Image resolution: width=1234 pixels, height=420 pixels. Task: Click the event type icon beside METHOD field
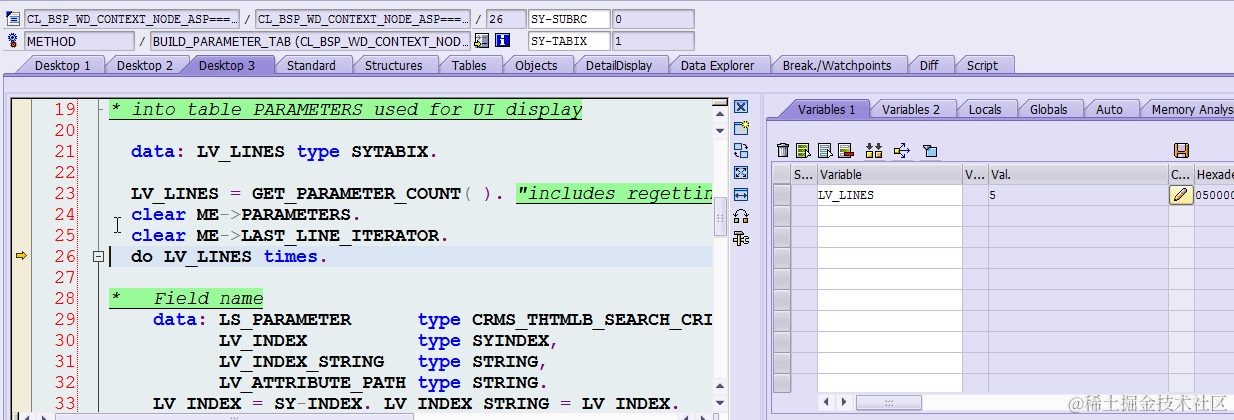[x=13, y=41]
